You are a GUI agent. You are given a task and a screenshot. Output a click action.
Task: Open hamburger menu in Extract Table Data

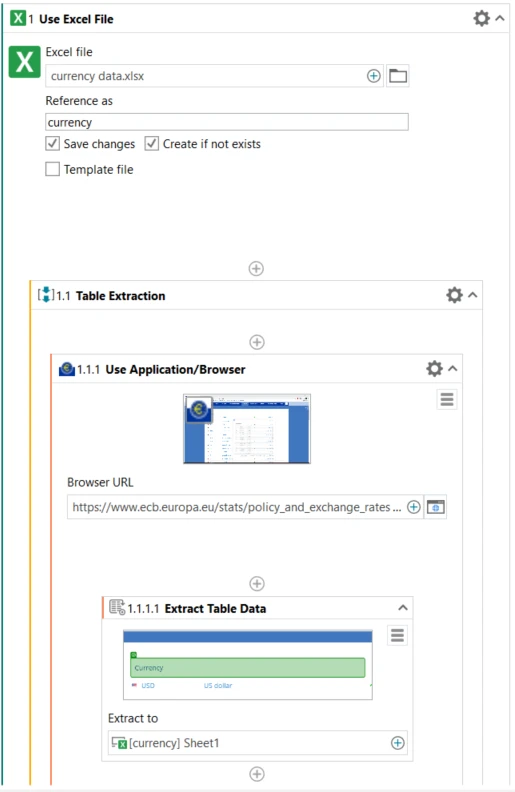click(x=397, y=635)
